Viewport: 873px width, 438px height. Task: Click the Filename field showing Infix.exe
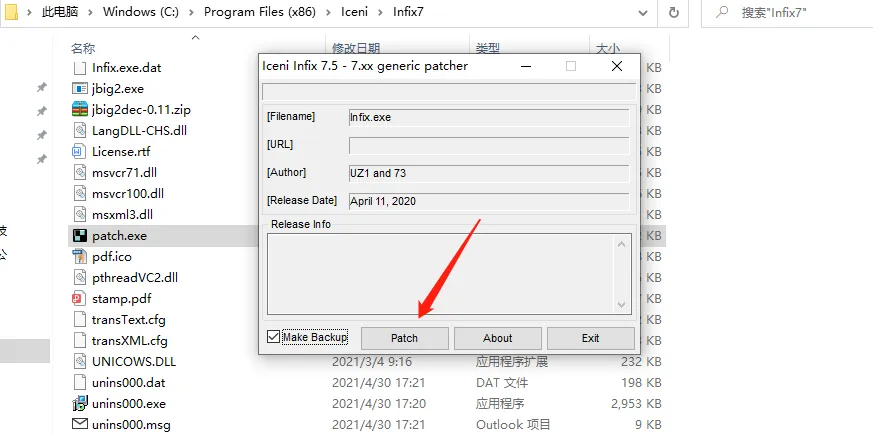tap(489, 117)
